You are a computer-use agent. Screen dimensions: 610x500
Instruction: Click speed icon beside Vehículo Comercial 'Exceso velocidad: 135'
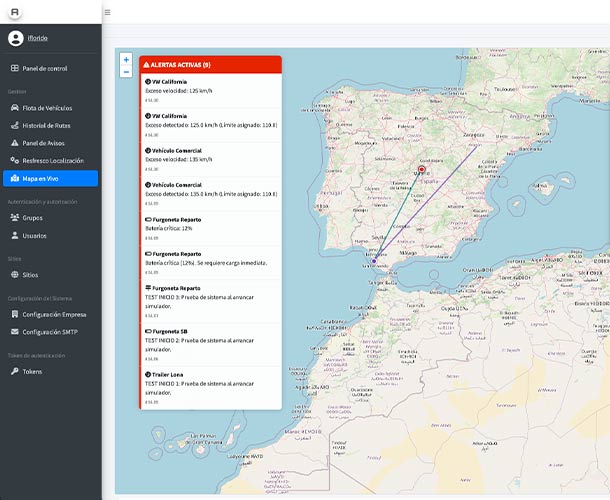pyautogui.click(x=148, y=151)
